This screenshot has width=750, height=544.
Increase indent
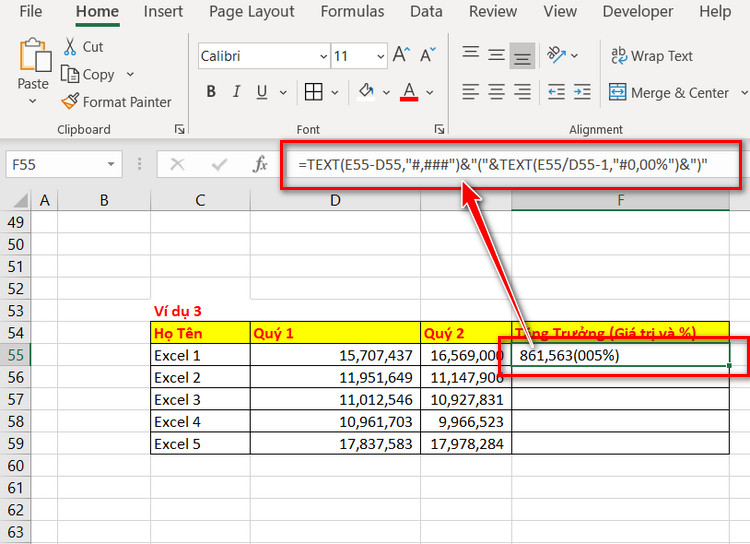[x=582, y=91]
